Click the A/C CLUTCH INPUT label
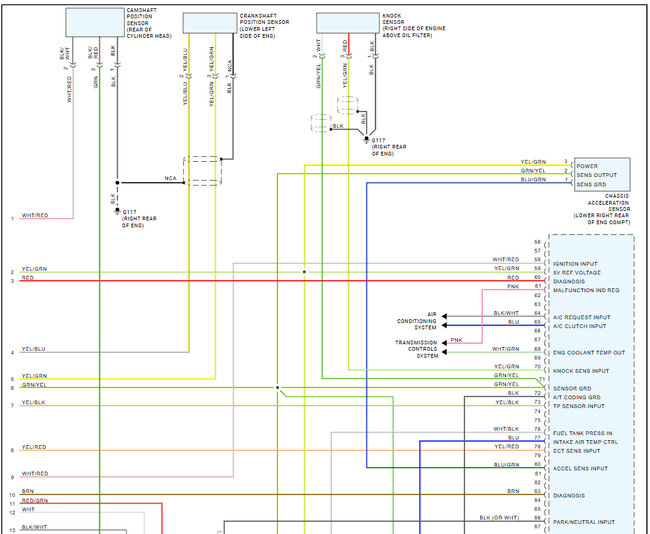650x534 pixels. coord(579,326)
